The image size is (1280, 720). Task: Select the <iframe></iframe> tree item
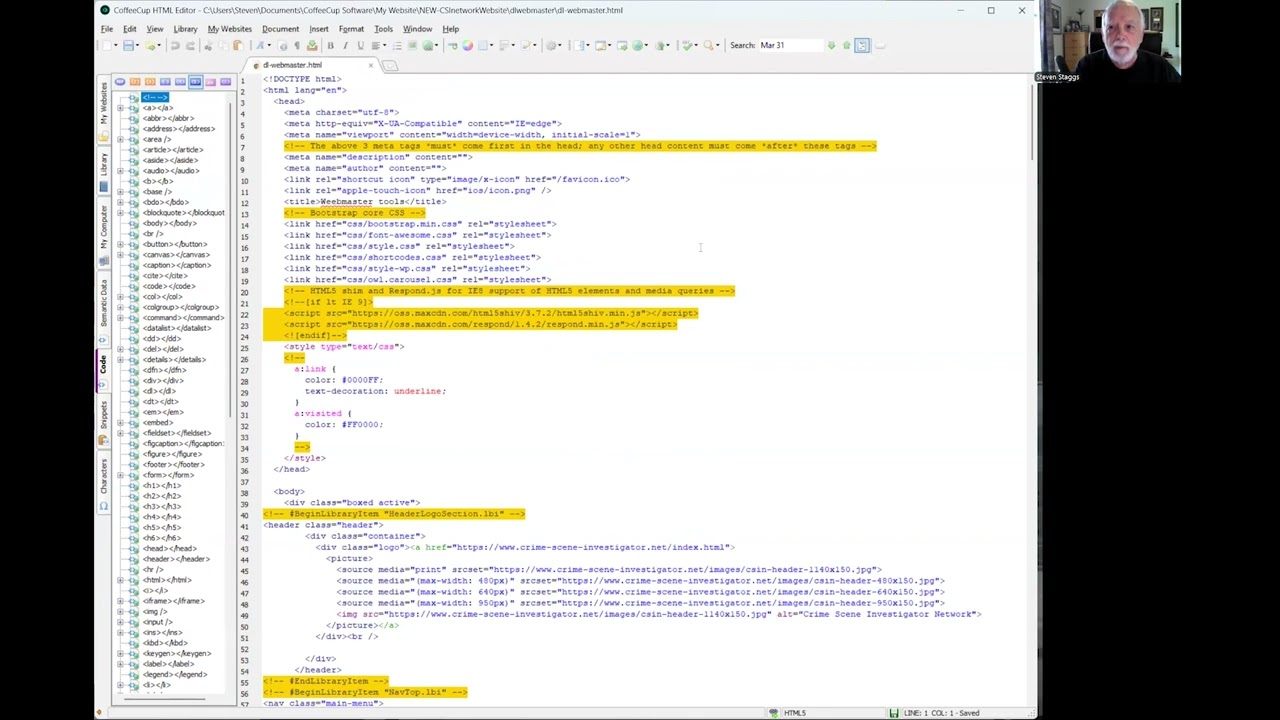tap(173, 601)
